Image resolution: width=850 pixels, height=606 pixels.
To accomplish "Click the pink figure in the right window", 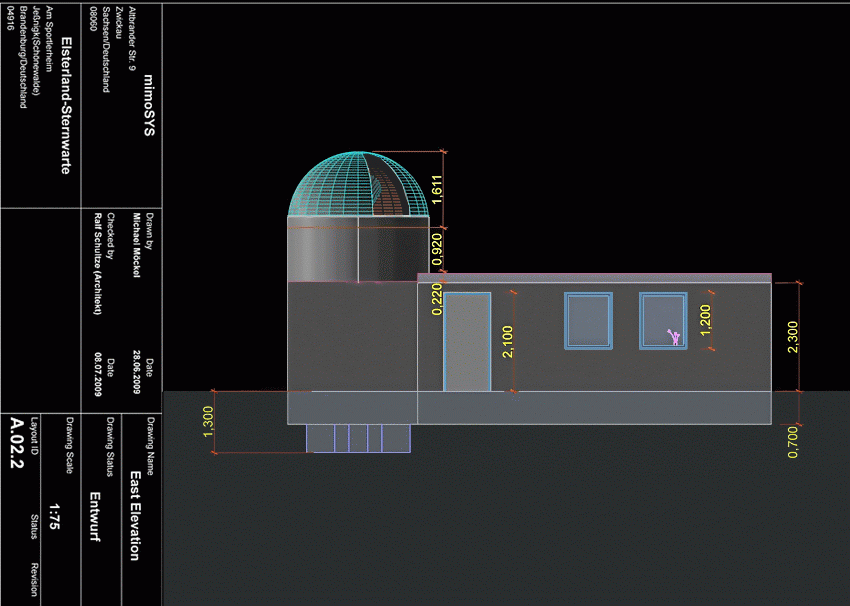I will pyautogui.click(x=675, y=337).
